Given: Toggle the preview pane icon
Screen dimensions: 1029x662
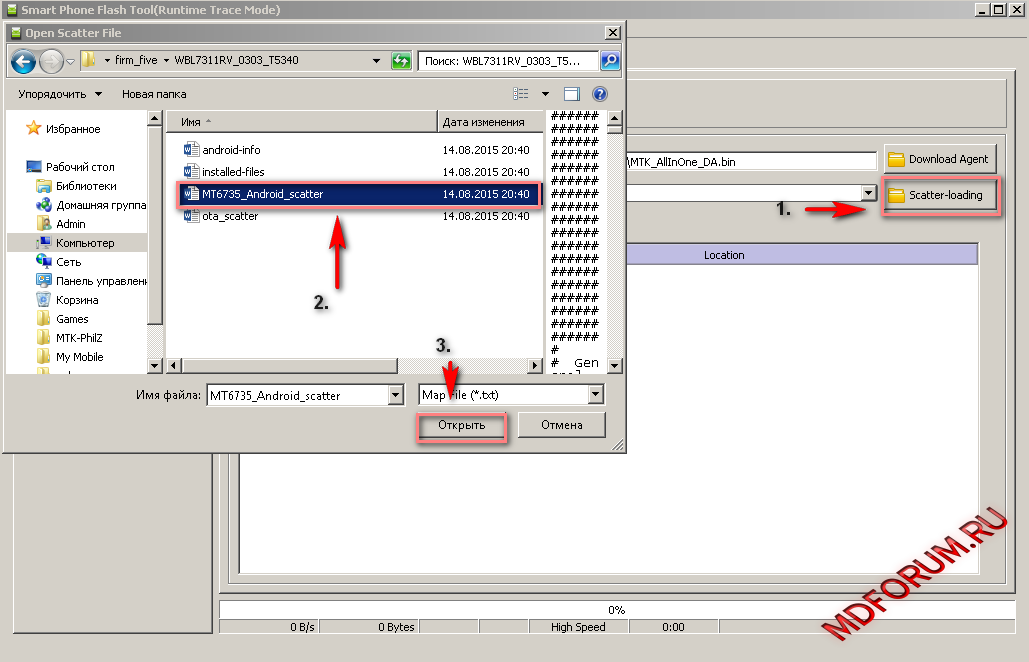Looking at the screenshot, I should point(572,94).
